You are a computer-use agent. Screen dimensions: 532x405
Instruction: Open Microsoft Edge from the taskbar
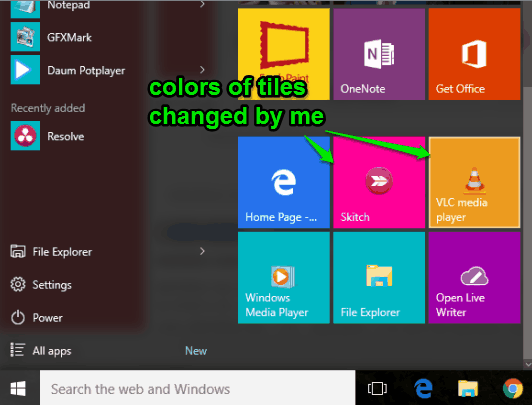pyautogui.click(x=423, y=388)
